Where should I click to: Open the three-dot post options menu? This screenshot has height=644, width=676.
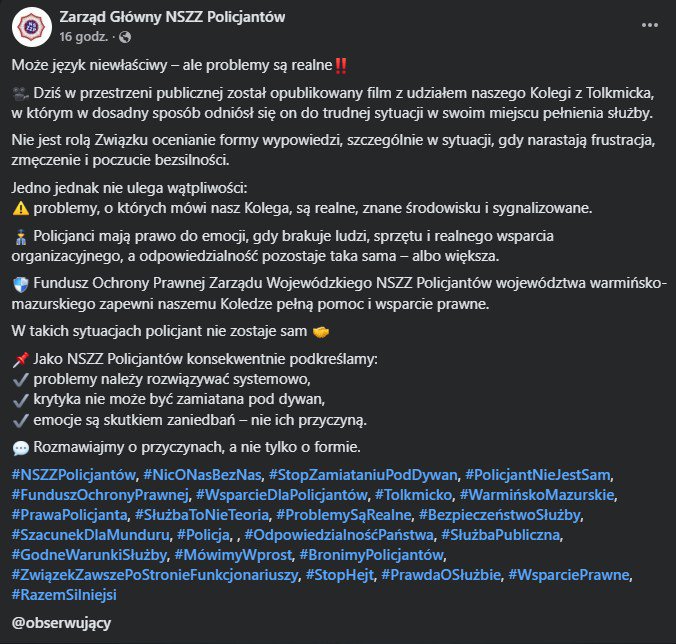point(651,20)
